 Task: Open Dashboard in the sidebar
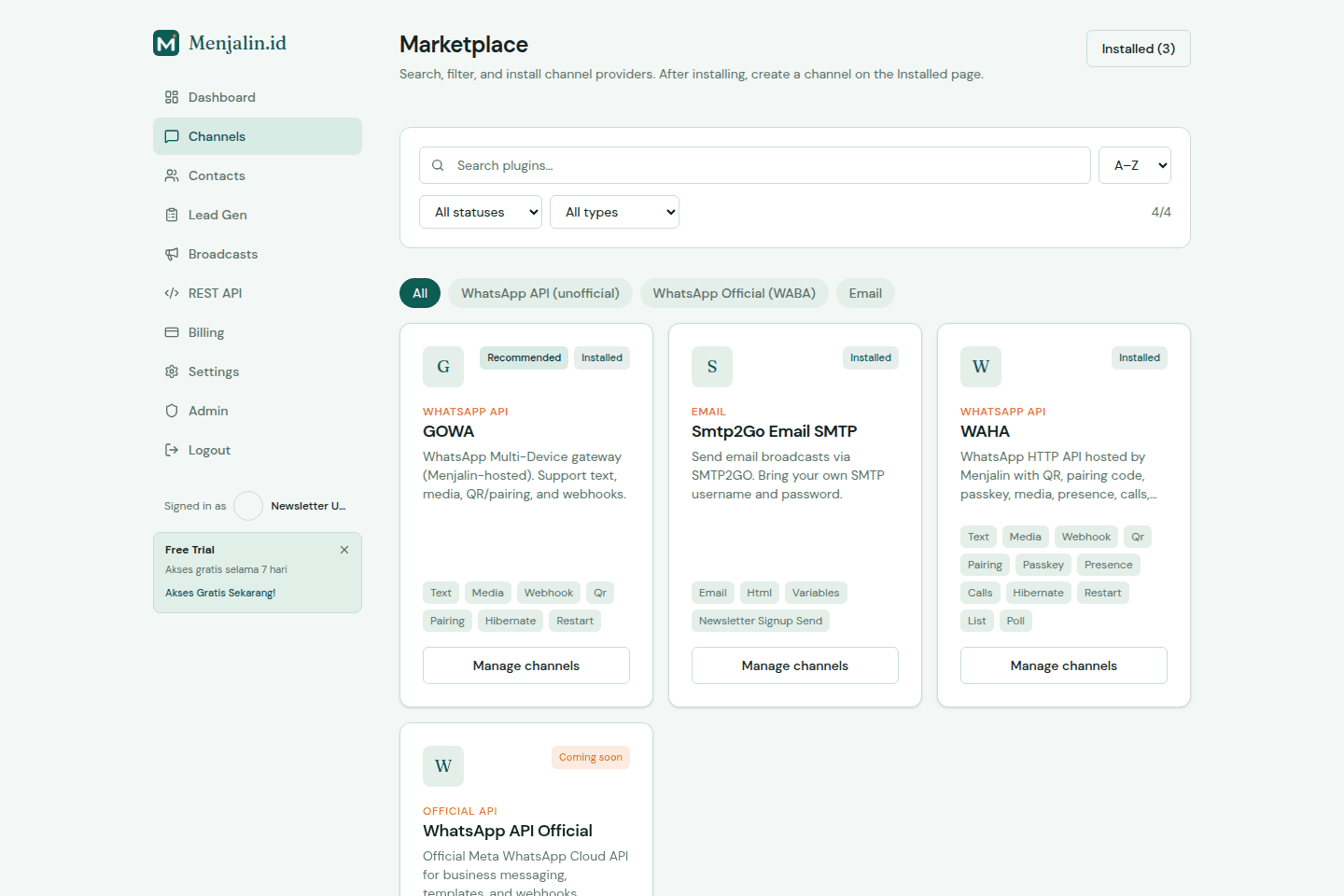(x=258, y=97)
